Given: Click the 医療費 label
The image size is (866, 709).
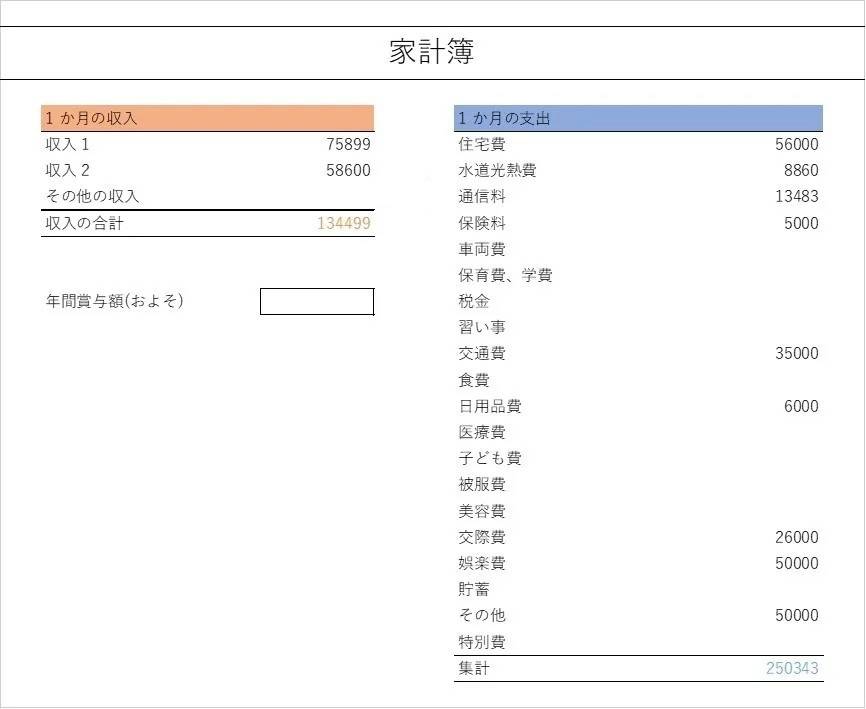Looking at the screenshot, I should click(482, 432).
